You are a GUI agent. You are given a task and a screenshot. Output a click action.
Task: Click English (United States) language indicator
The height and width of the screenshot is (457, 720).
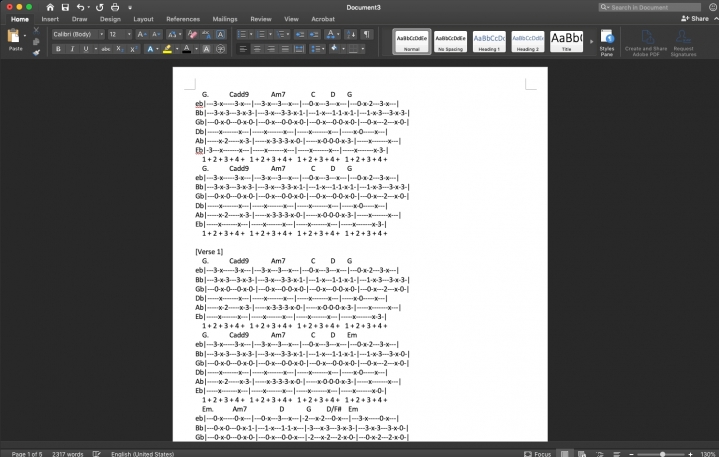click(x=142, y=454)
